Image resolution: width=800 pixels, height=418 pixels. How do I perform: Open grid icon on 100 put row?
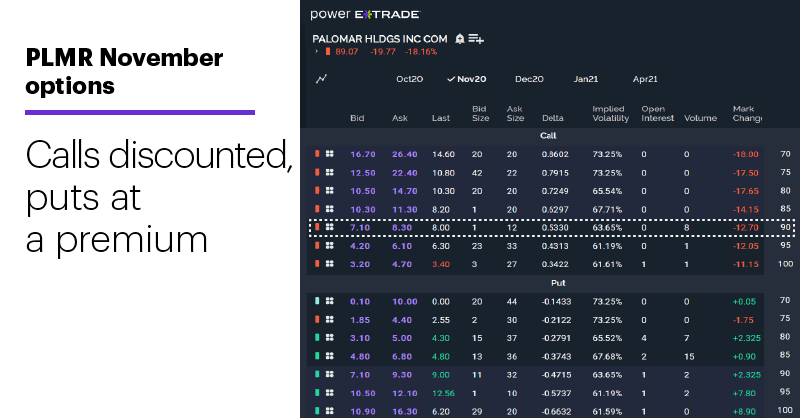pos(330,411)
